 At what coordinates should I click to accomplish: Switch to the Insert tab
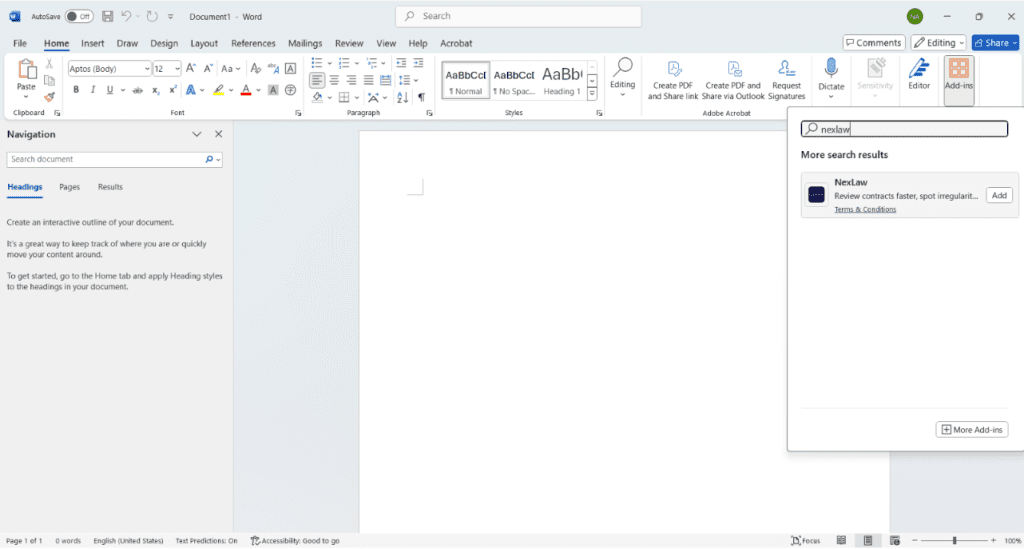93,43
